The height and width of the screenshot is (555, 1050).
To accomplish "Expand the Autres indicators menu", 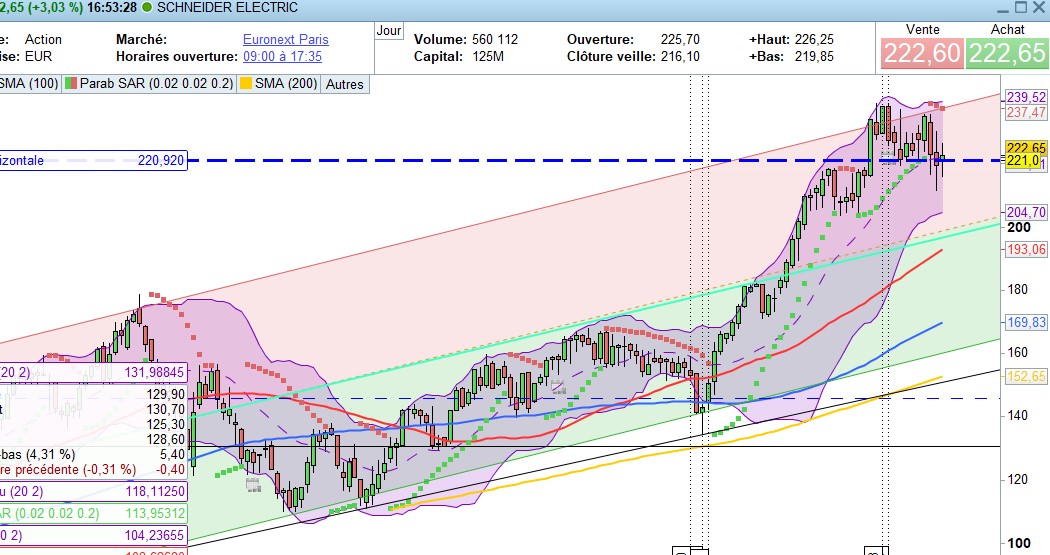I will point(345,84).
